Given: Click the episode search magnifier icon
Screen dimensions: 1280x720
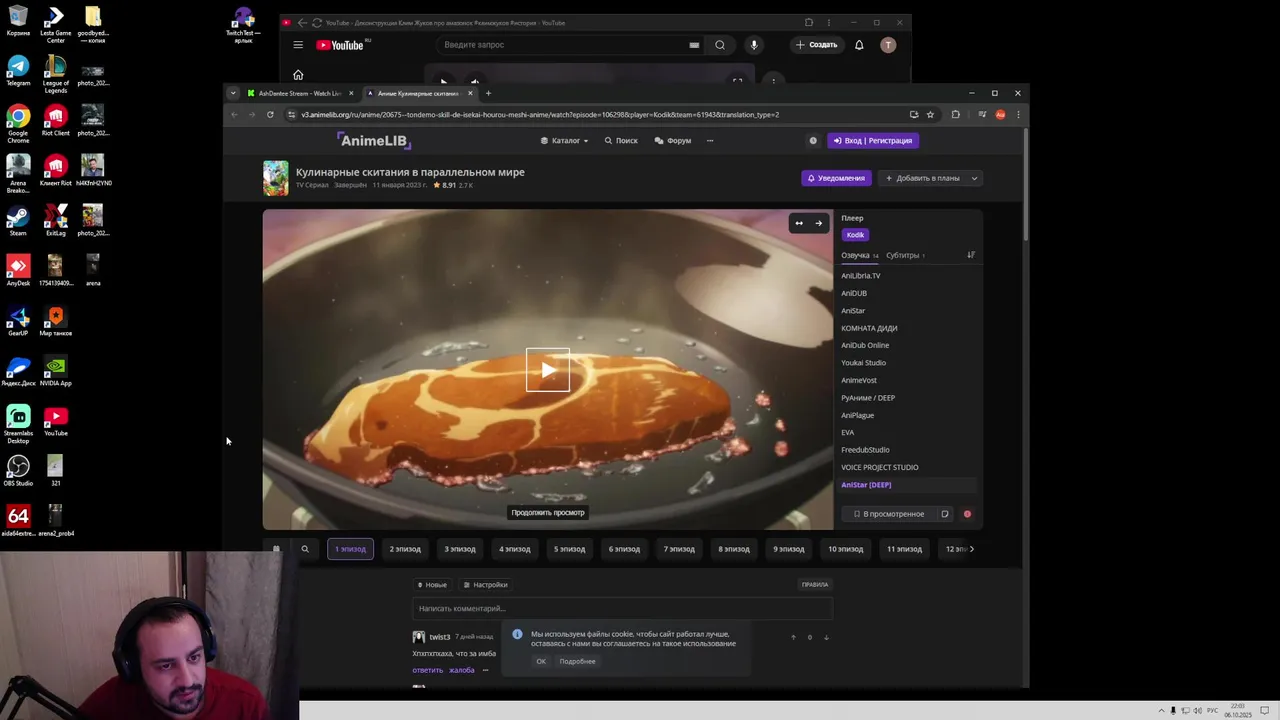Looking at the screenshot, I should (x=305, y=549).
